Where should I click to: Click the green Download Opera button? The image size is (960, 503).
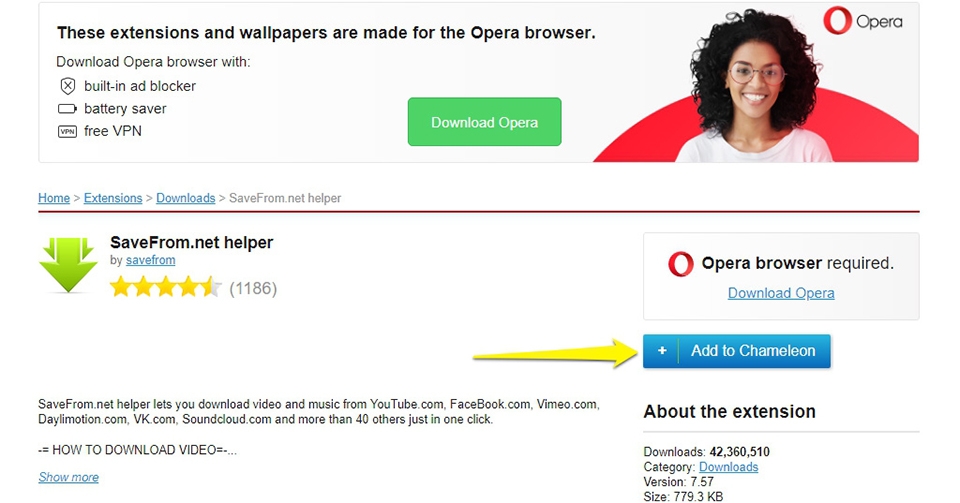click(484, 122)
